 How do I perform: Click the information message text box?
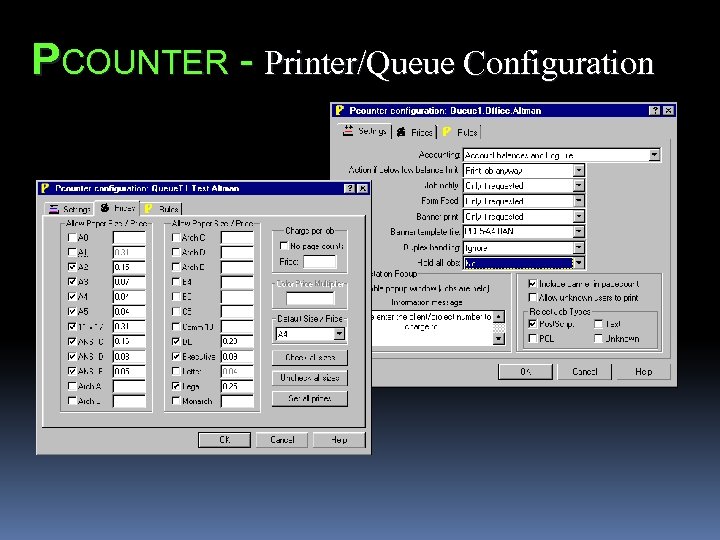click(433, 328)
